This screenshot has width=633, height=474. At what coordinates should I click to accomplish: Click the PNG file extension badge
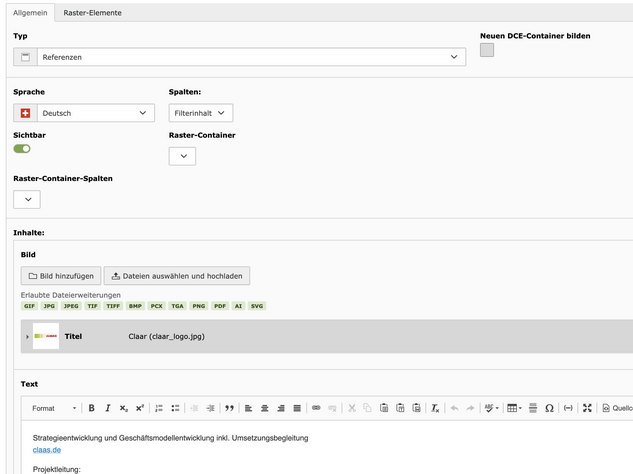[x=199, y=306]
